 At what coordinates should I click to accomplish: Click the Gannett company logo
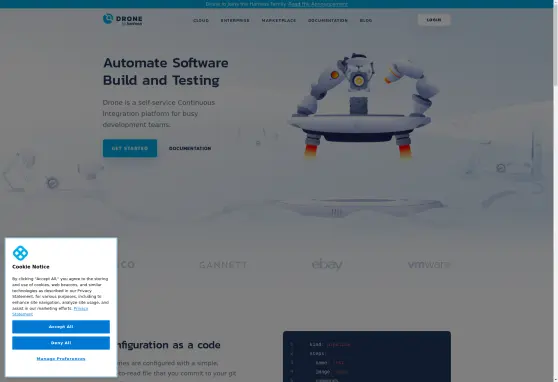pyautogui.click(x=223, y=265)
